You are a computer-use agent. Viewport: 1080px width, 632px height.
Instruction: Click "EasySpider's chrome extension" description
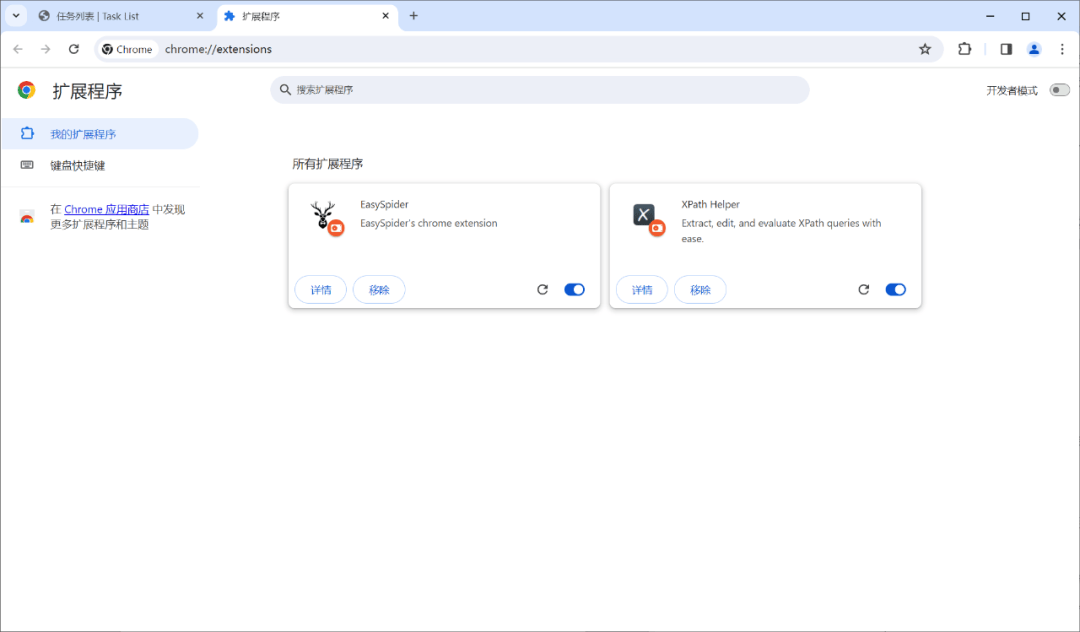point(428,223)
